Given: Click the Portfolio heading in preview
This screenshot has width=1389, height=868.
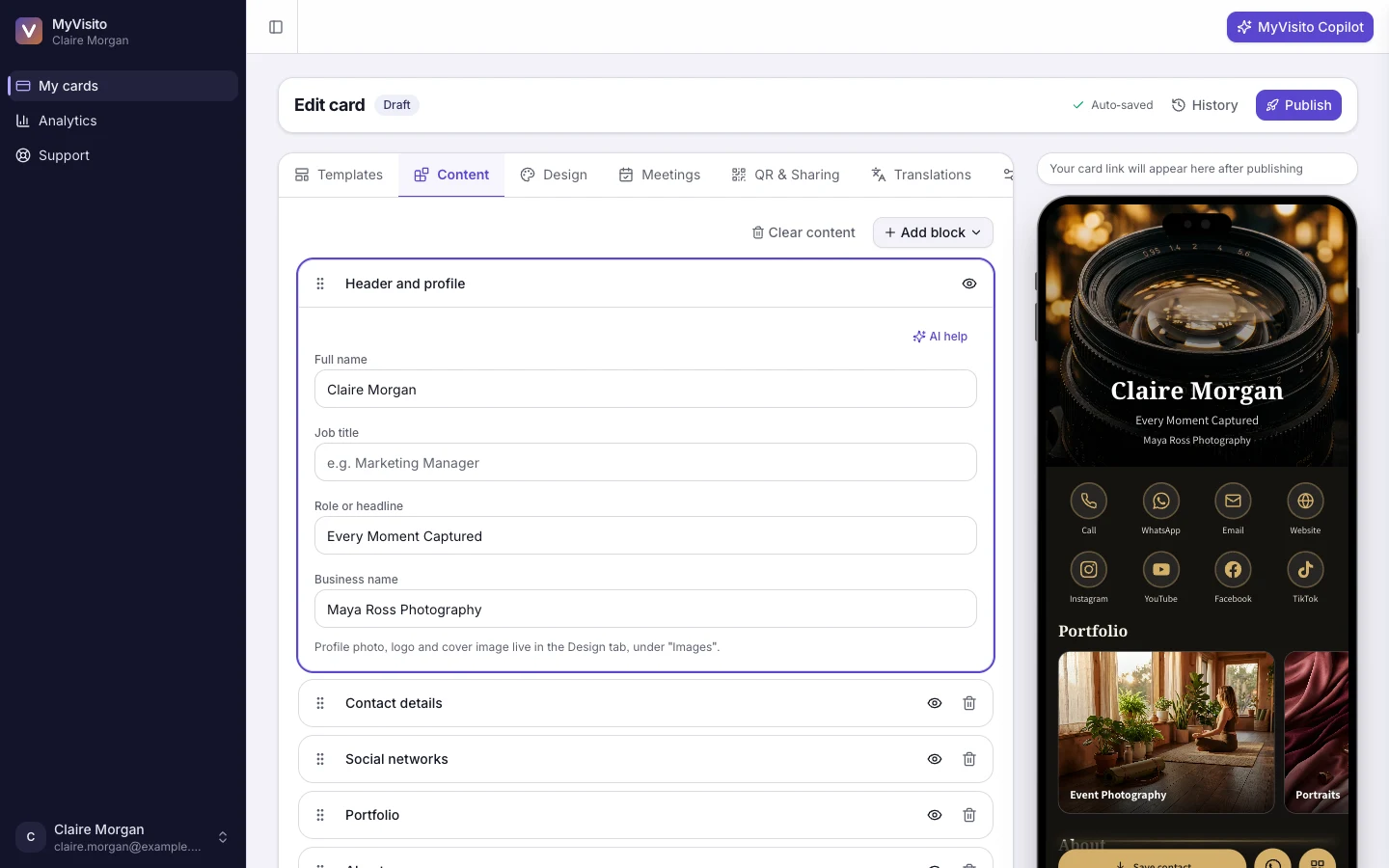Looking at the screenshot, I should tap(1093, 631).
